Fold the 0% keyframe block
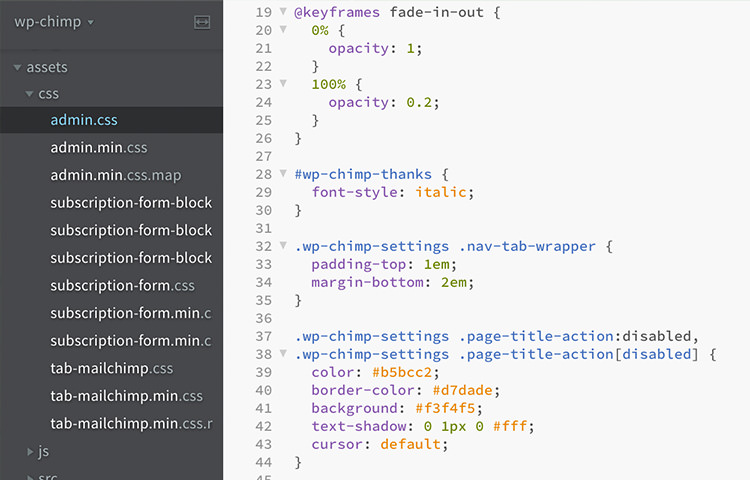Viewport: 750px width, 480px height. pos(284,31)
